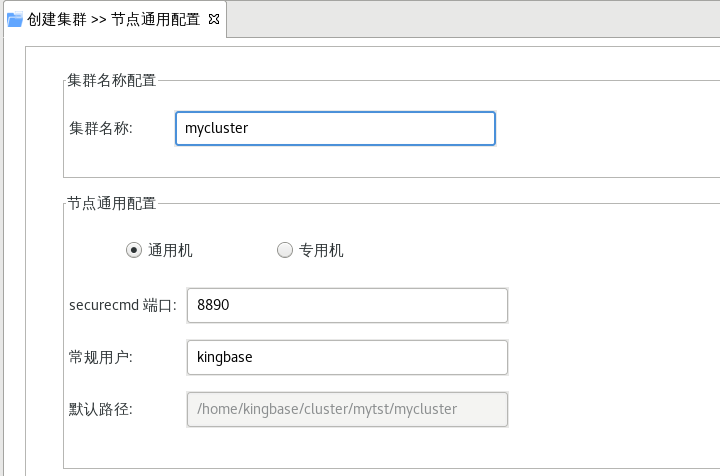This screenshot has width=720, height=476.
Task: Click the greyed-out 默认路径 path field
Action: coord(346,409)
